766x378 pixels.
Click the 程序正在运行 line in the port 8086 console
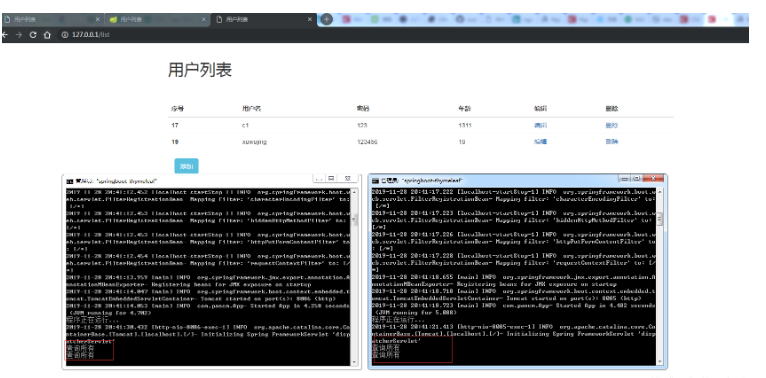point(92,320)
